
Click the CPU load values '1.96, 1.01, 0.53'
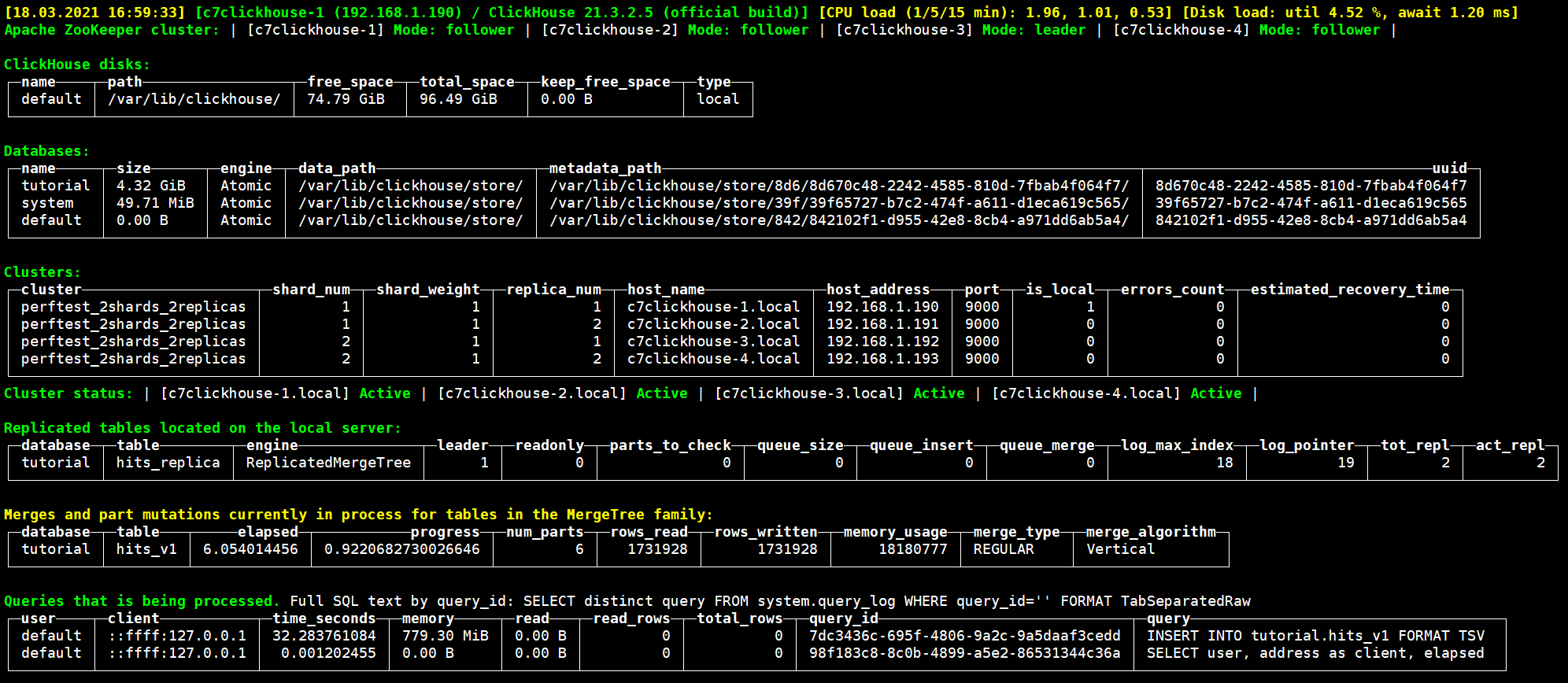1100,13
